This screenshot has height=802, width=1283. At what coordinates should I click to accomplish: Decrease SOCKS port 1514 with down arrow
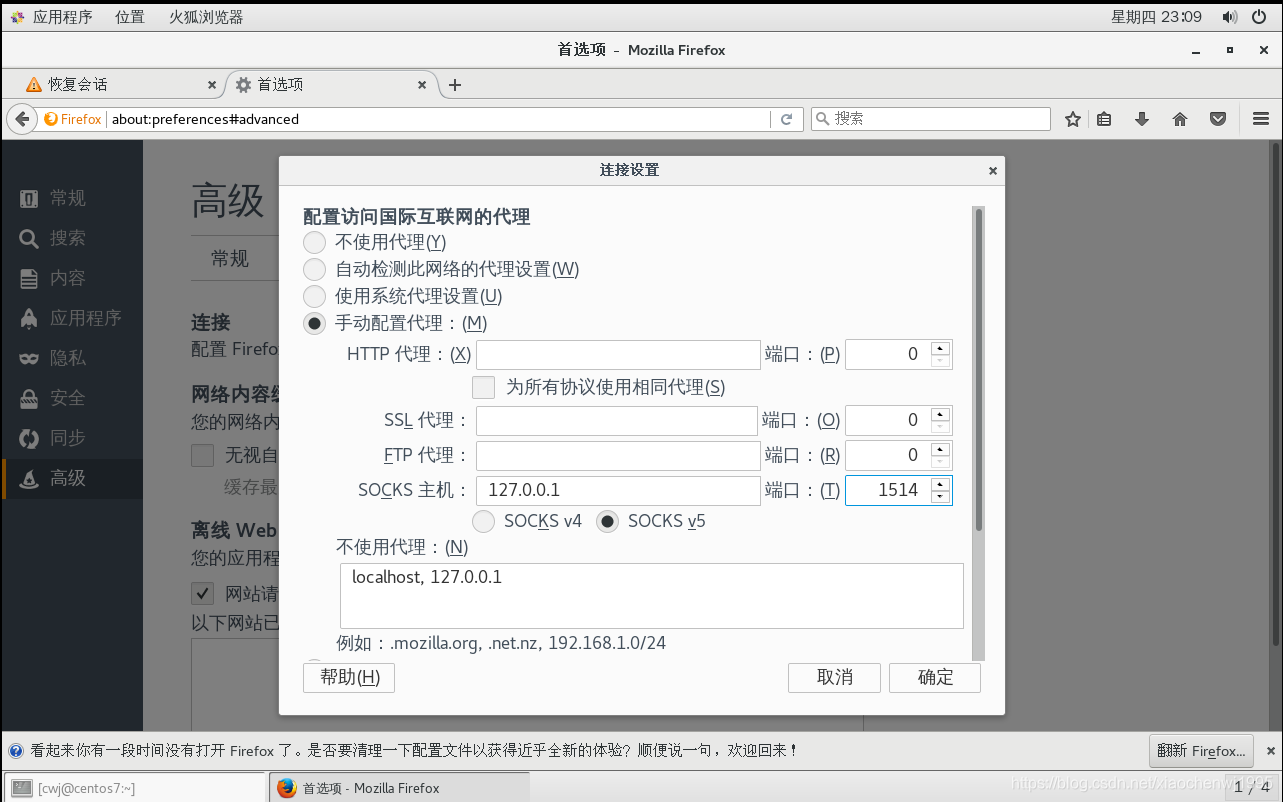click(x=940, y=497)
